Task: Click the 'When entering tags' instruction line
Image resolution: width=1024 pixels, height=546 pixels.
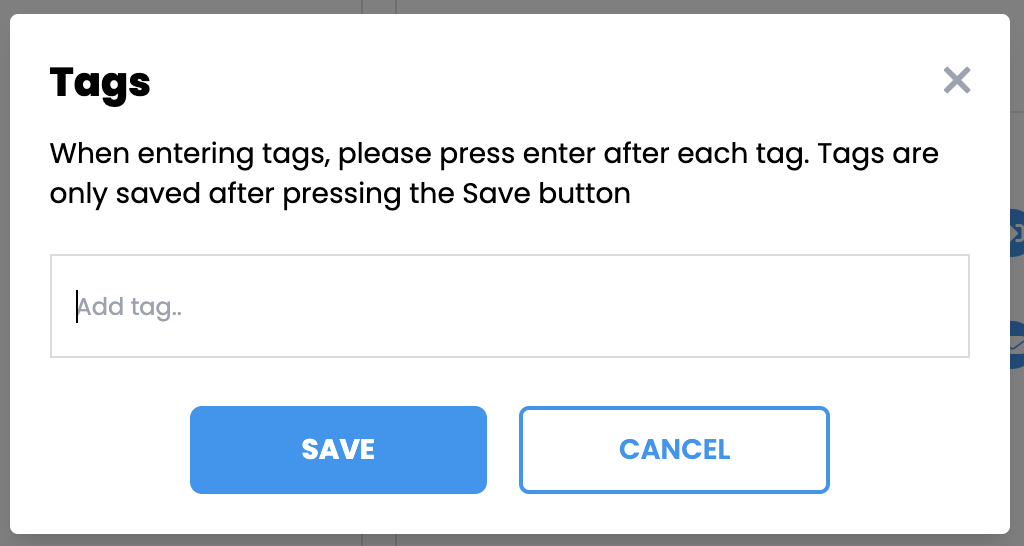Action: coord(494,155)
